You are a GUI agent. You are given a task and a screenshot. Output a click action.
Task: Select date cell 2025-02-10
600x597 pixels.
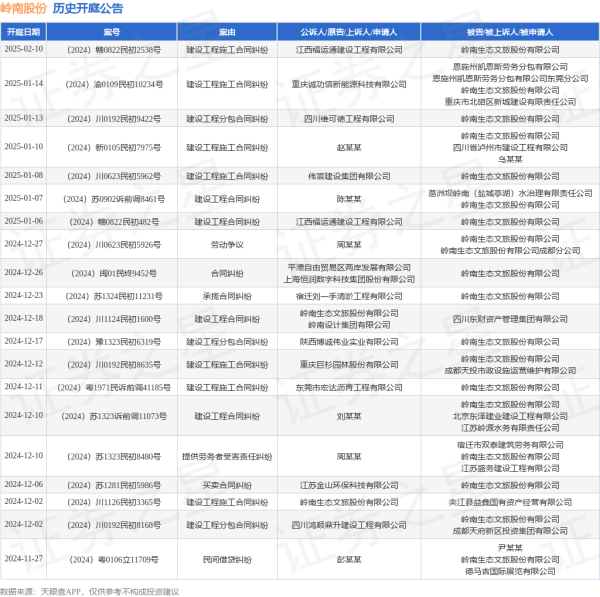pyautogui.click(x=24, y=49)
